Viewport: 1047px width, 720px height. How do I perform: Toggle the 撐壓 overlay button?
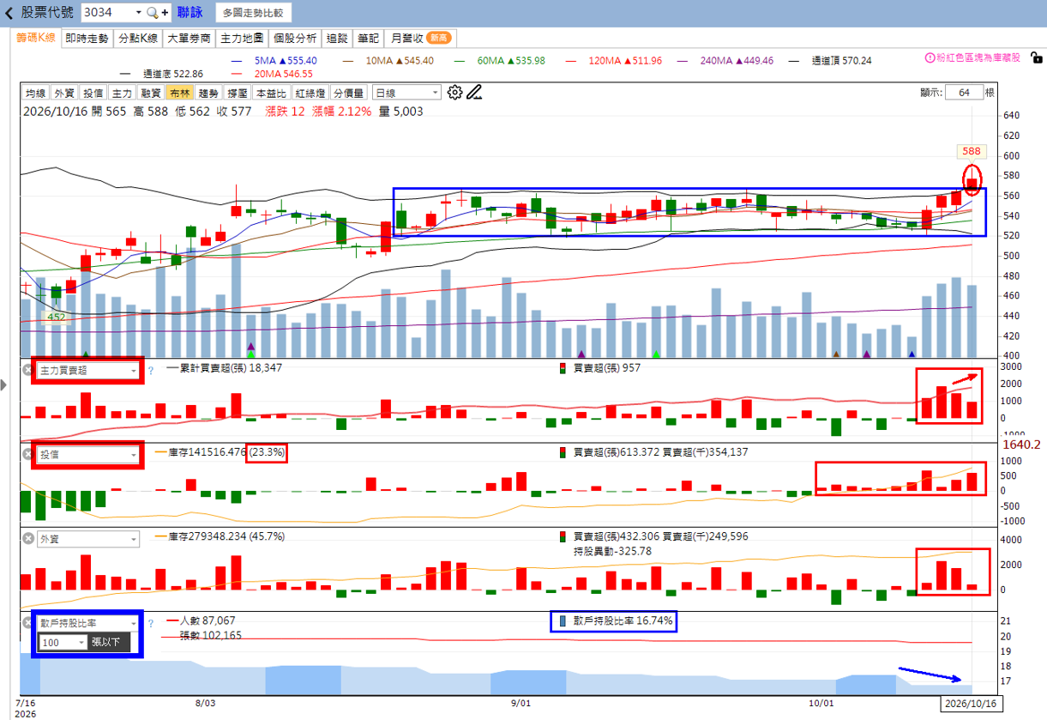coord(237,93)
